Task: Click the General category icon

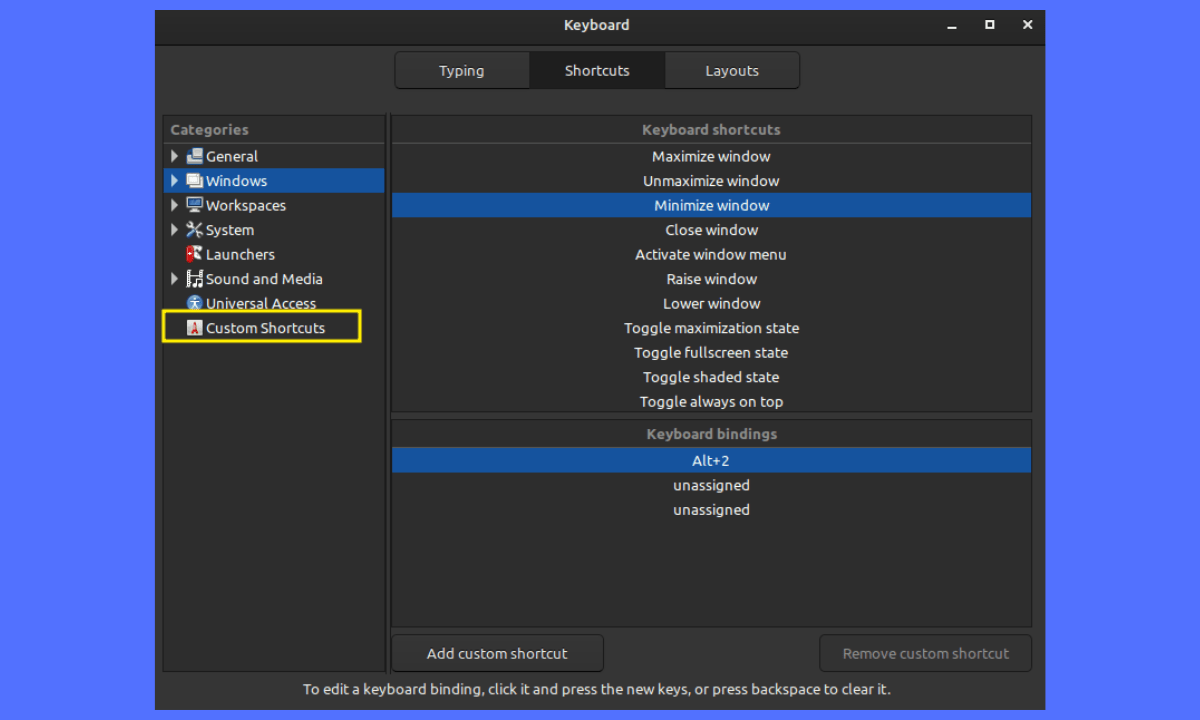Action: coord(194,156)
